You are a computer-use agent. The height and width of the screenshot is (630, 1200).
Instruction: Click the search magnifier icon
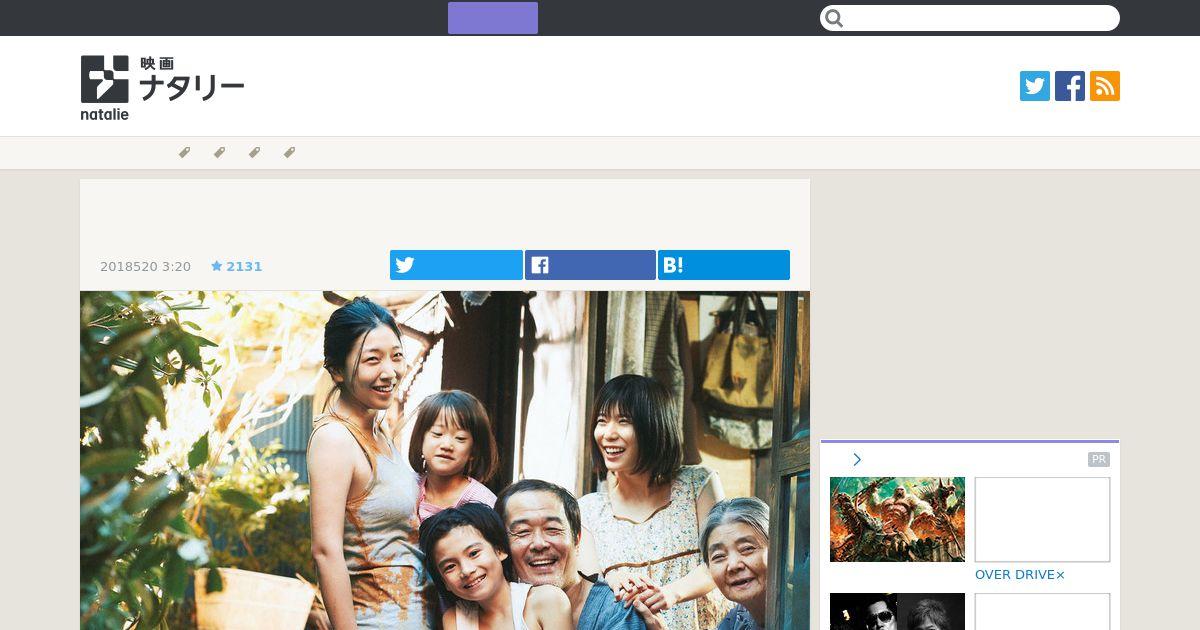[x=835, y=18]
